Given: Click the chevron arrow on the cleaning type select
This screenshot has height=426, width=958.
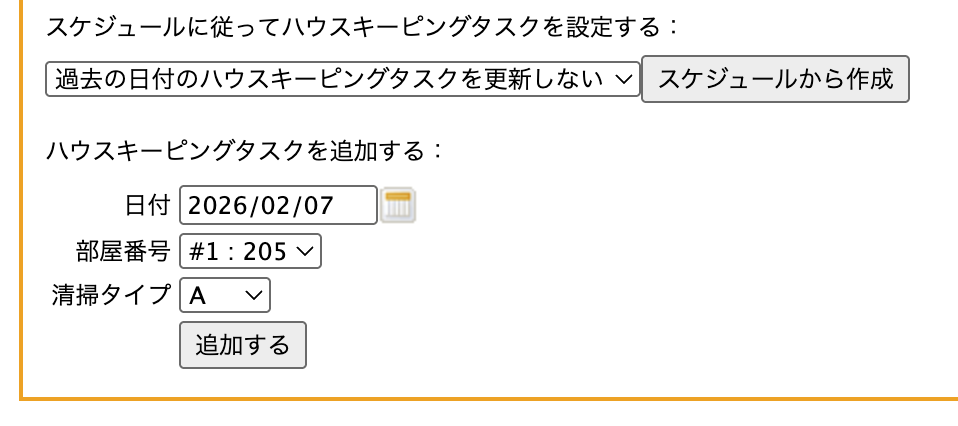Looking at the screenshot, I should tap(254, 295).
